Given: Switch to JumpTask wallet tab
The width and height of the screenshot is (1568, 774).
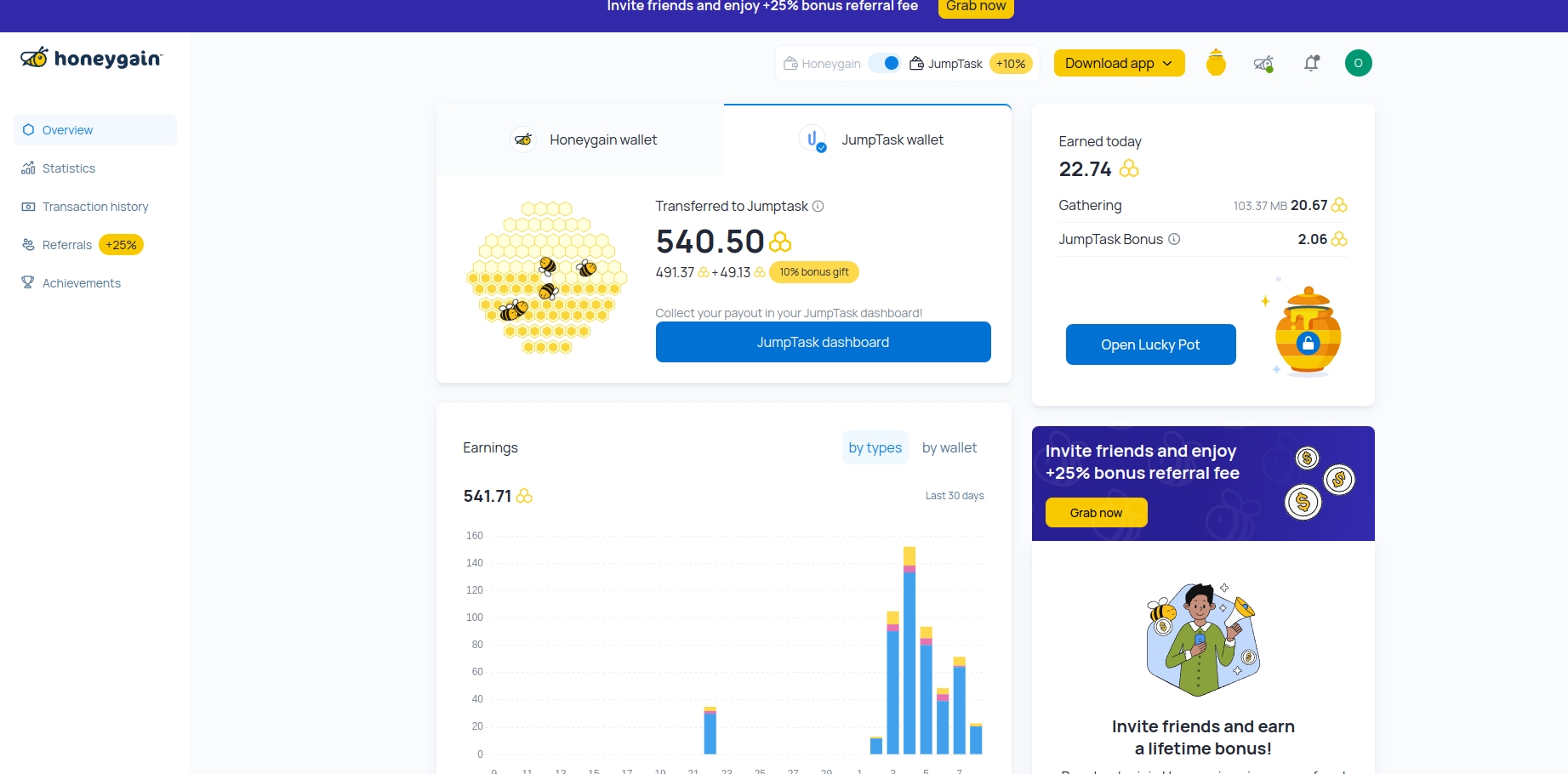Looking at the screenshot, I should 868,139.
